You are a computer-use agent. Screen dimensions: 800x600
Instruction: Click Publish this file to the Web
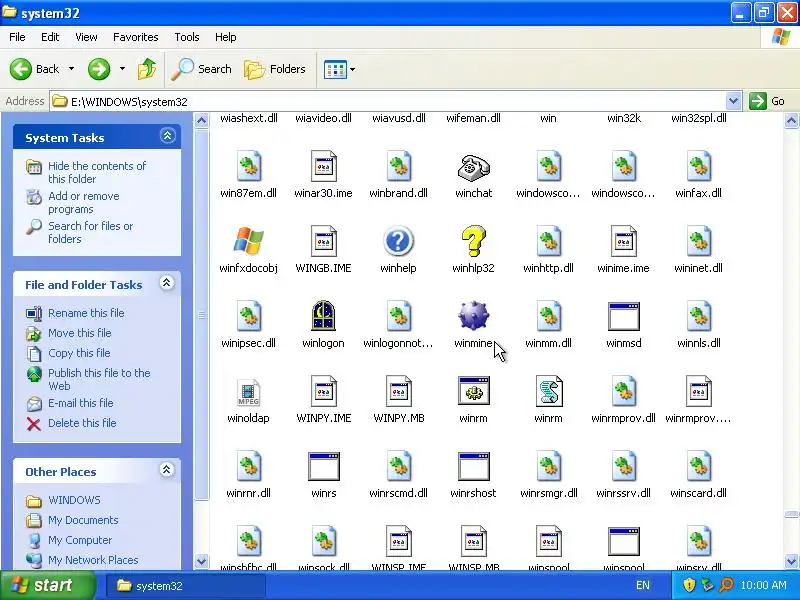coord(99,379)
